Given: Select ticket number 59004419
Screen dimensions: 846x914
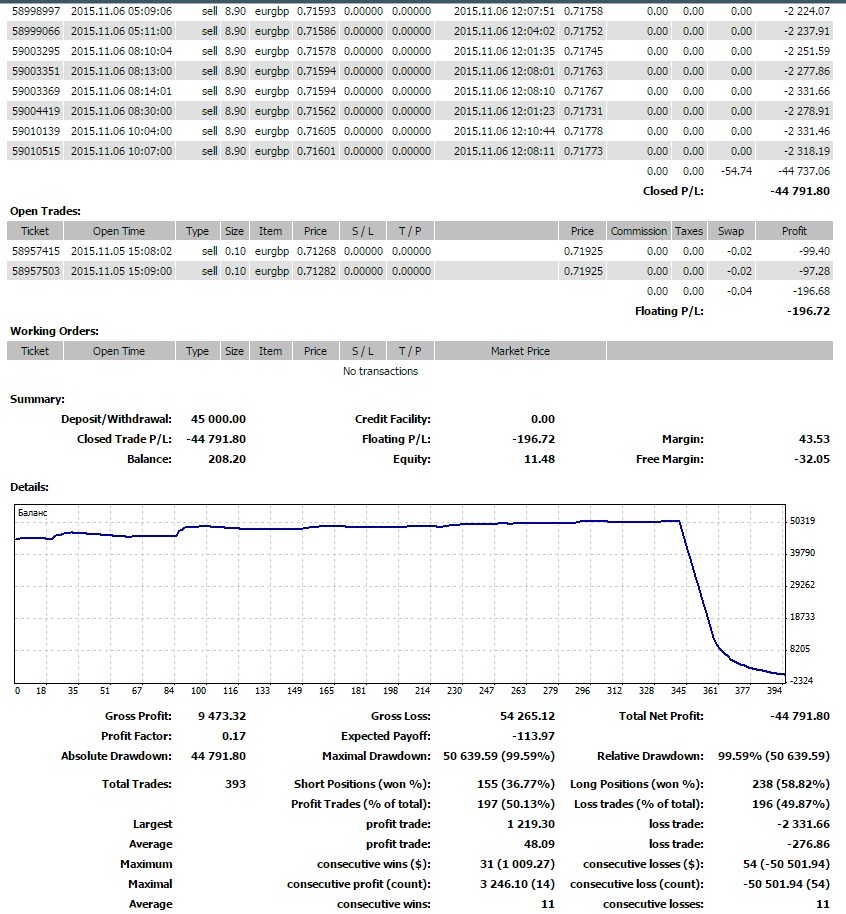Looking at the screenshot, I should click(x=36, y=111).
